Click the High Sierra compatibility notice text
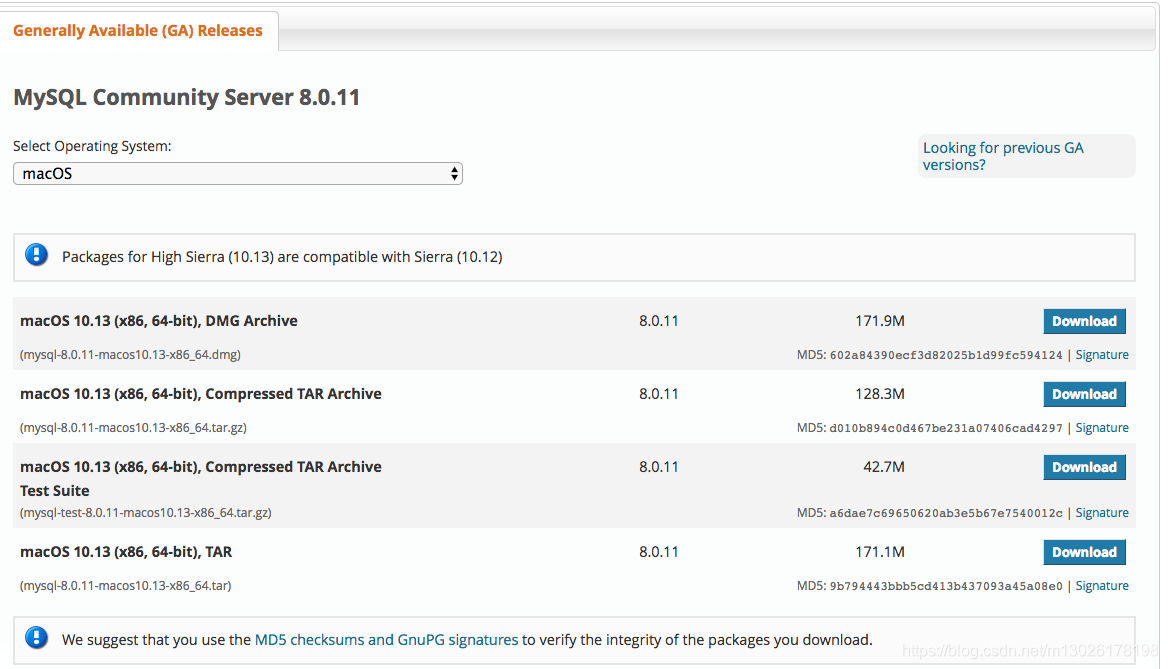This screenshot has height=669, width=1168. tap(282, 257)
